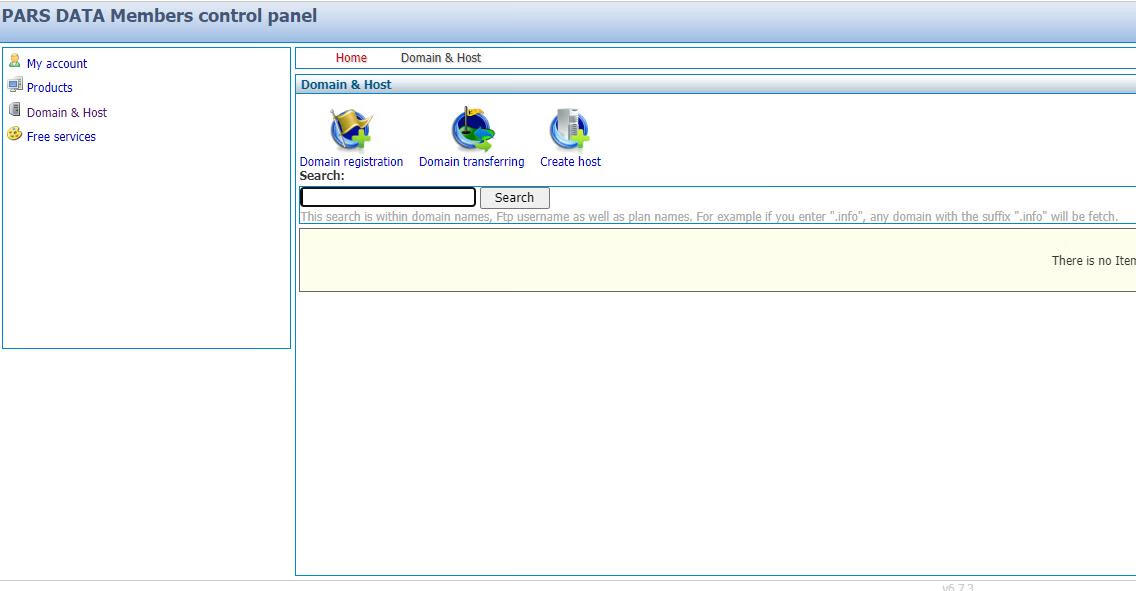The height and width of the screenshot is (591, 1136).
Task: Click the Free services smiley icon
Action: pos(14,134)
